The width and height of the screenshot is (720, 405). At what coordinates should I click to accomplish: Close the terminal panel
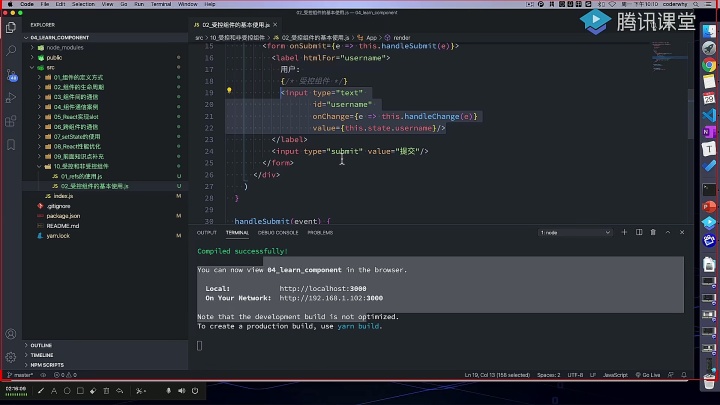point(682,232)
